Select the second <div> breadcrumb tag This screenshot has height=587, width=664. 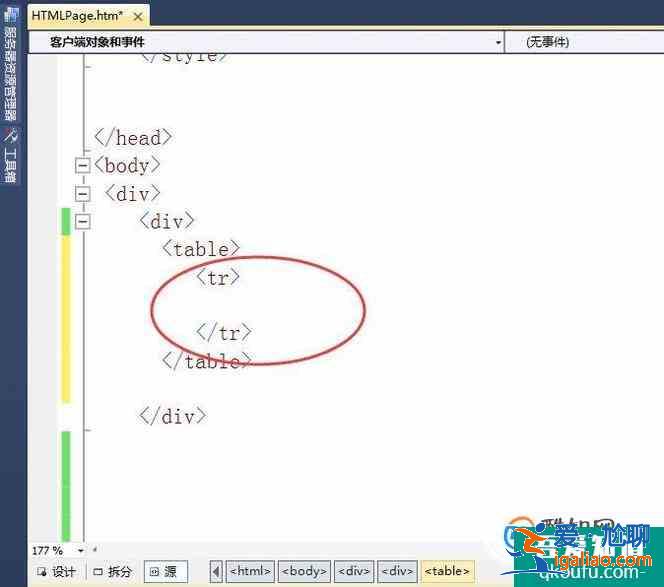398,571
